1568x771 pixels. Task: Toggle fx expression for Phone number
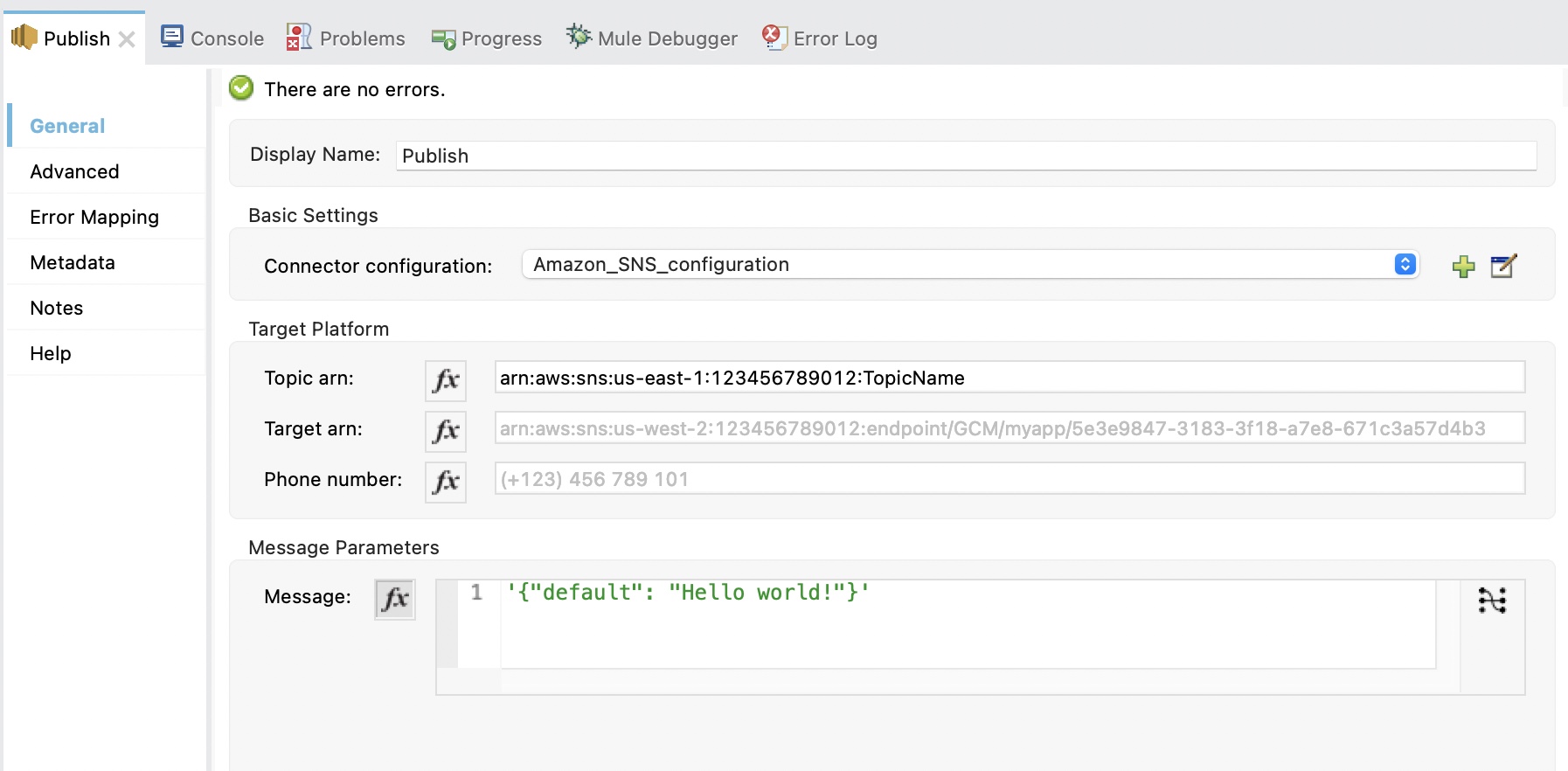pos(446,482)
